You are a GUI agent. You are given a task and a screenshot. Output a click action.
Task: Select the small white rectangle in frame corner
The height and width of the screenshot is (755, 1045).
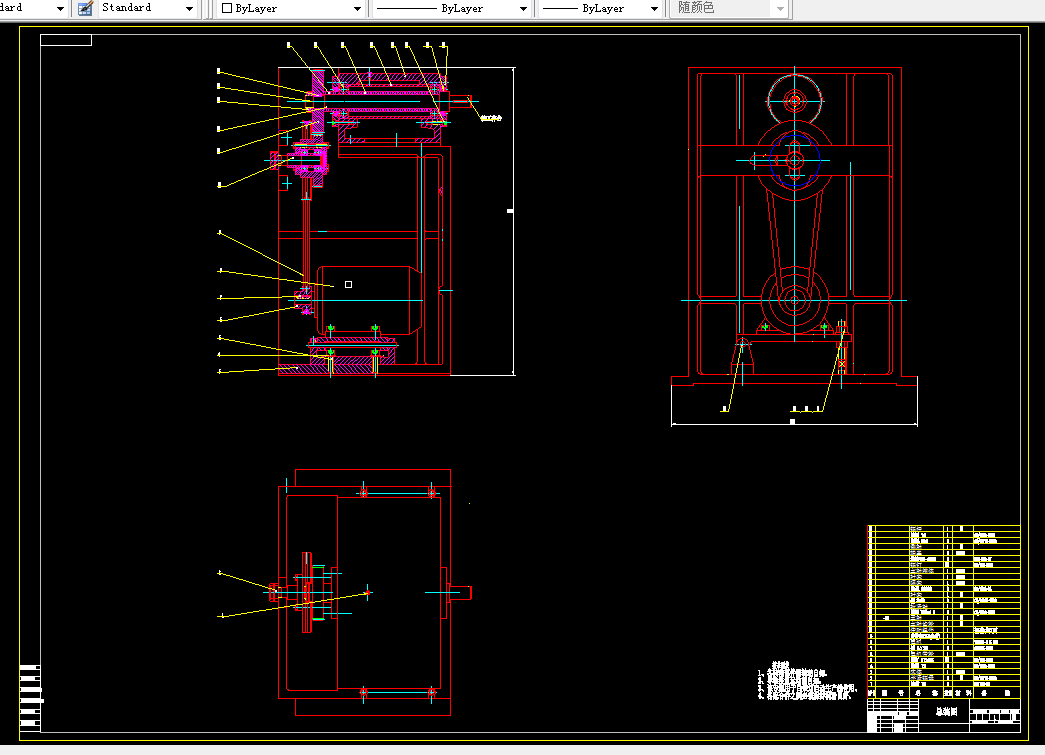(x=66, y=40)
